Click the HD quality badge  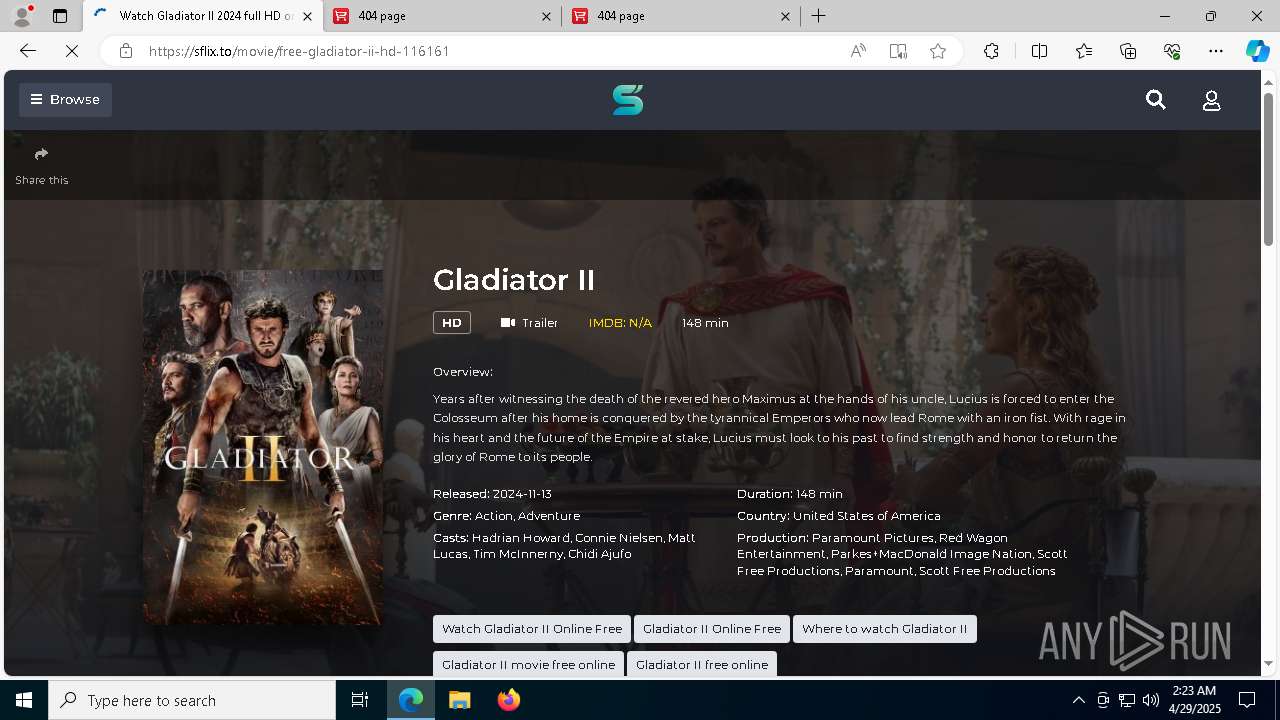(x=452, y=323)
